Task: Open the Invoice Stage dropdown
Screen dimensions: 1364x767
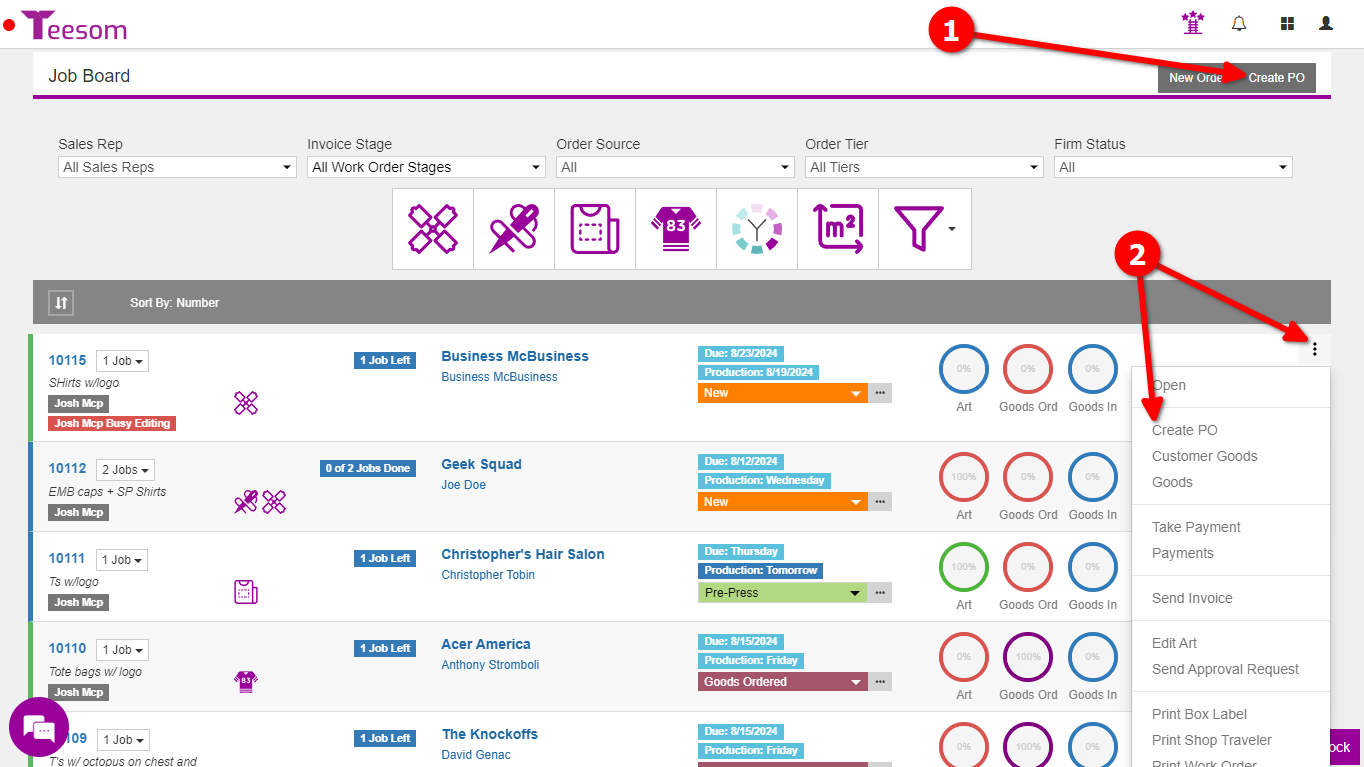Action: click(426, 167)
